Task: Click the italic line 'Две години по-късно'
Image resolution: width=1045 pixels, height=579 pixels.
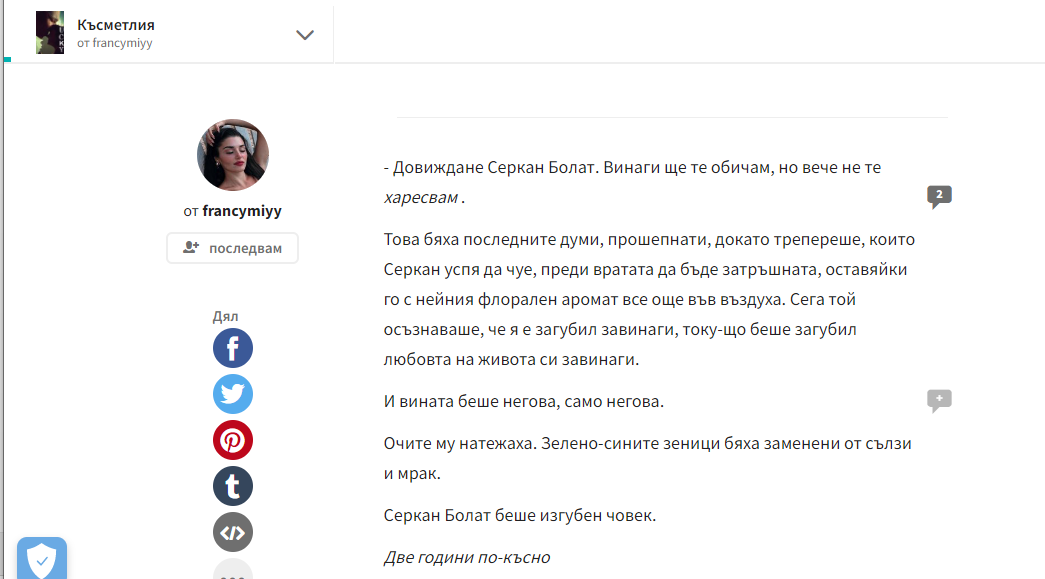Action: tap(467, 557)
